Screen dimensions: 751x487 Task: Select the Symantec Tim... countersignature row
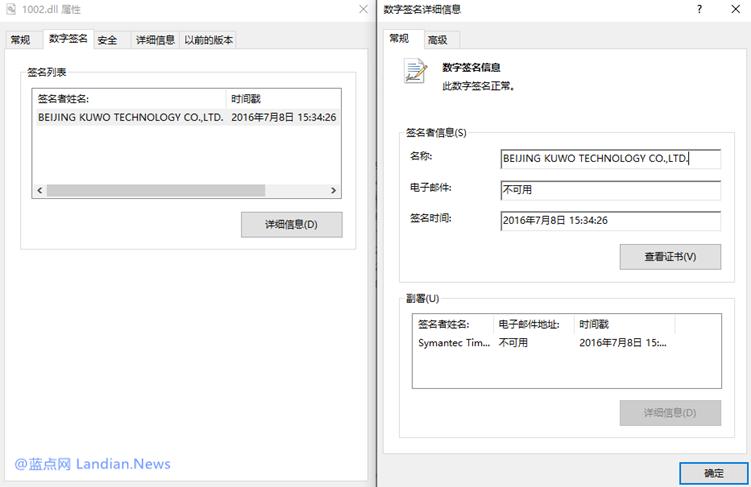tap(542, 343)
